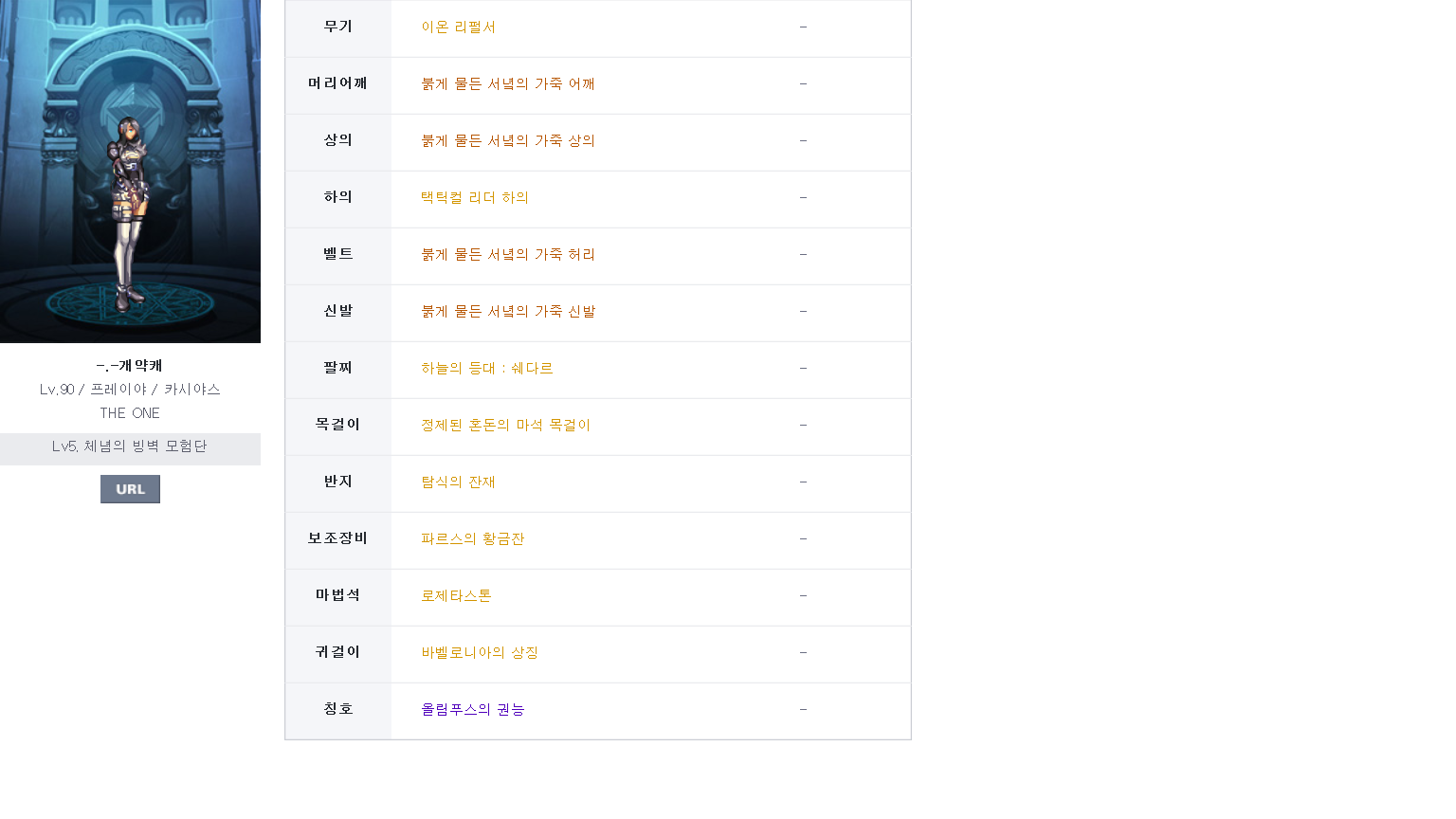Screen dimensions: 1456x819
Task: Click the 무기 row header
Action: (338, 27)
